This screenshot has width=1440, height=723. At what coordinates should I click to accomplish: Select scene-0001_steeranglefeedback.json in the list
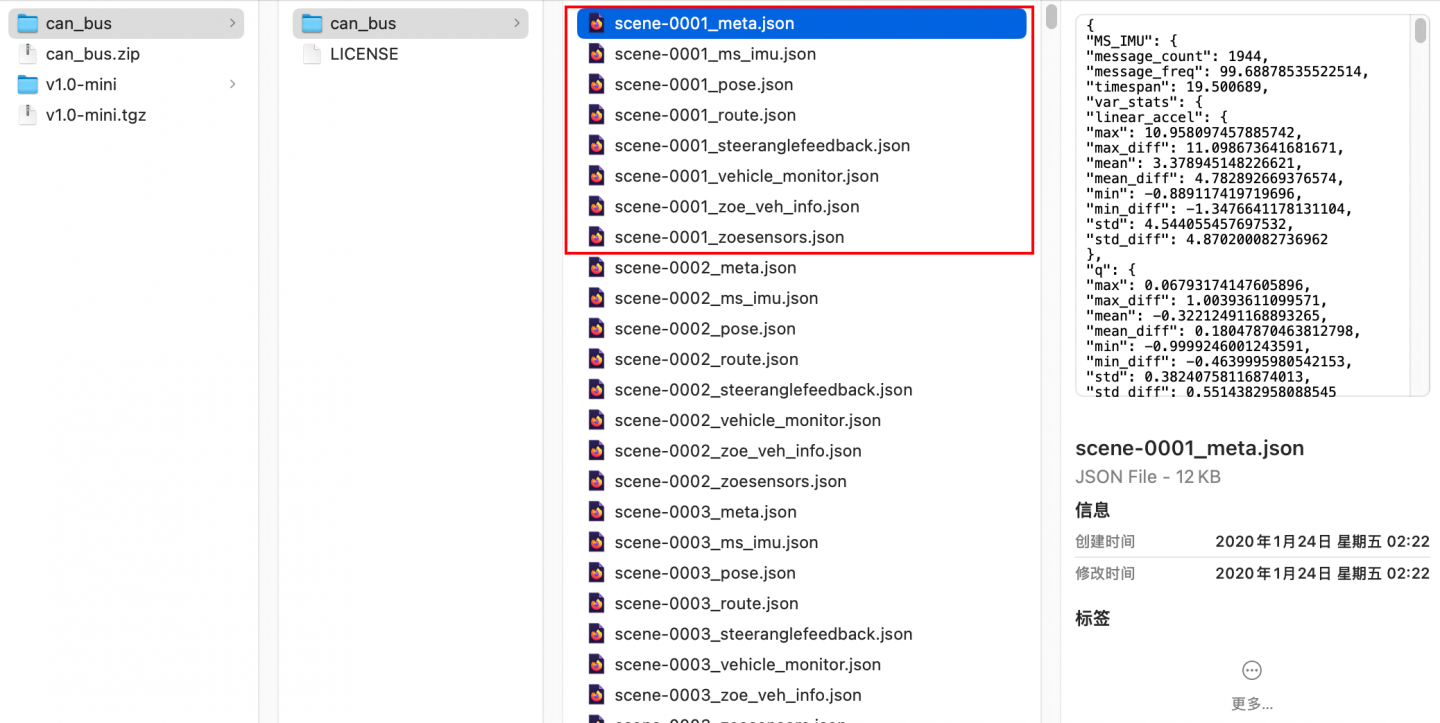(x=762, y=146)
